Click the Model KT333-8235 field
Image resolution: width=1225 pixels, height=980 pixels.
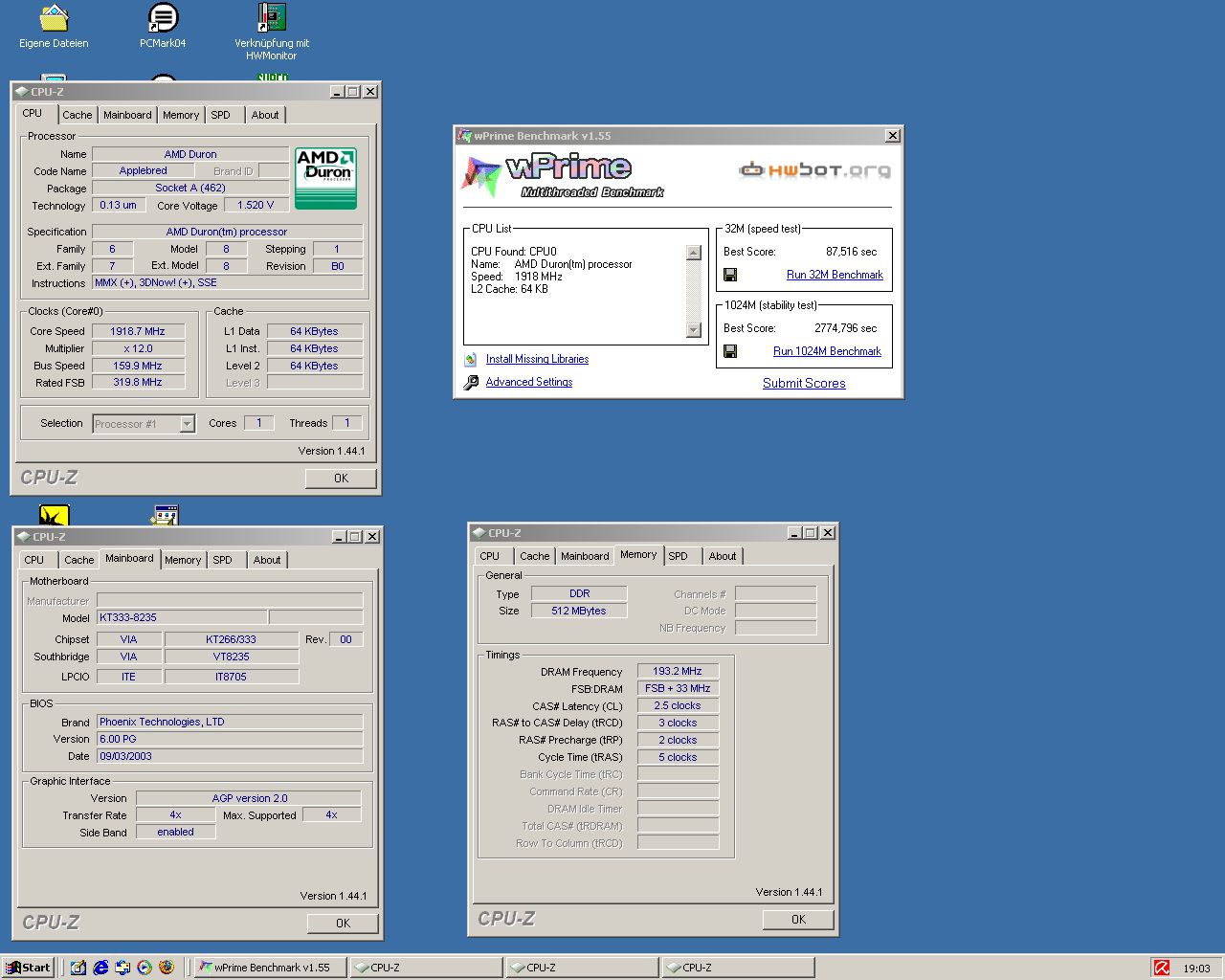182,617
